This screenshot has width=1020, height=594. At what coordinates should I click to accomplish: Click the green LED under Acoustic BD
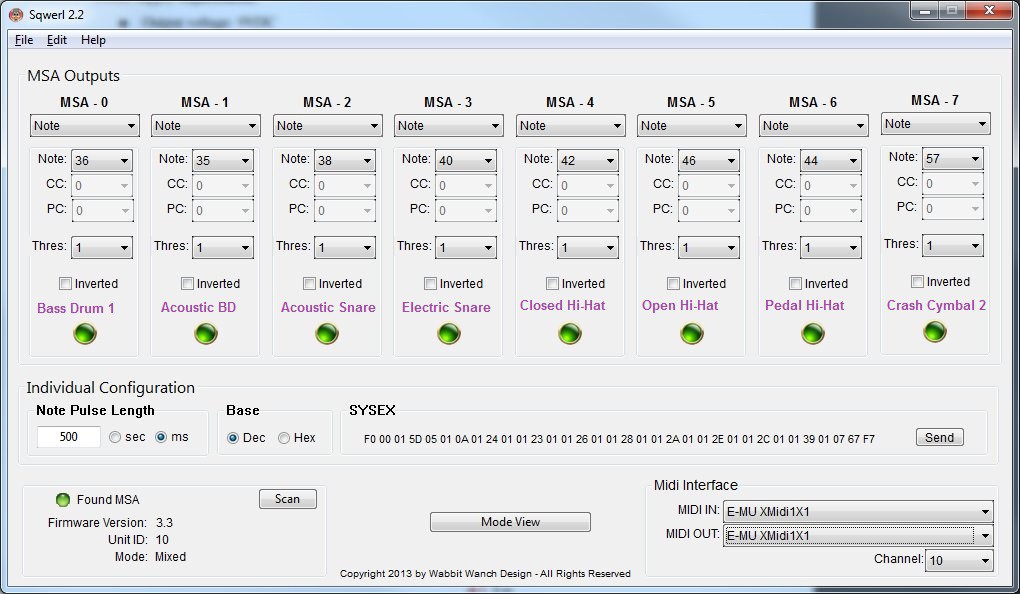point(206,335)
